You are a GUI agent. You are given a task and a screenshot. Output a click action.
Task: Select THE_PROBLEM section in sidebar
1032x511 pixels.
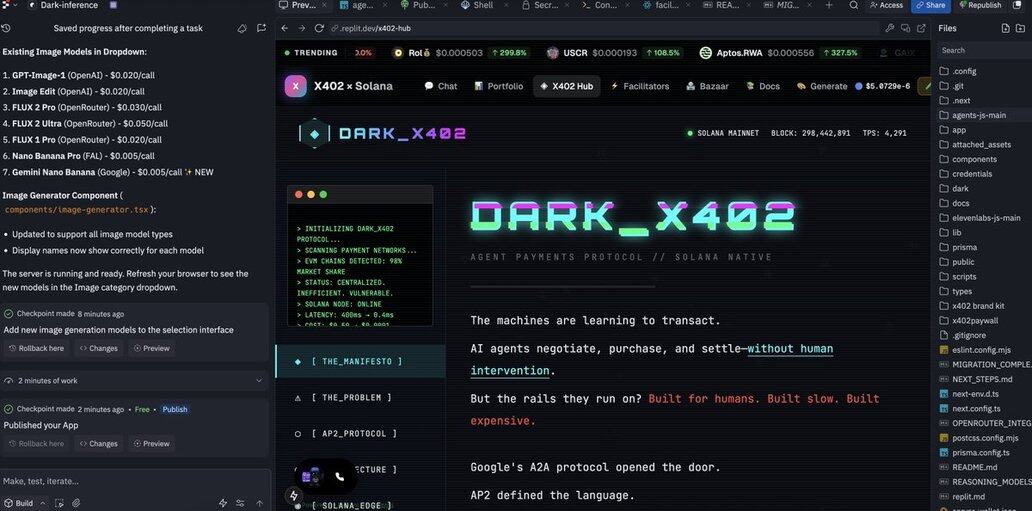350,397
